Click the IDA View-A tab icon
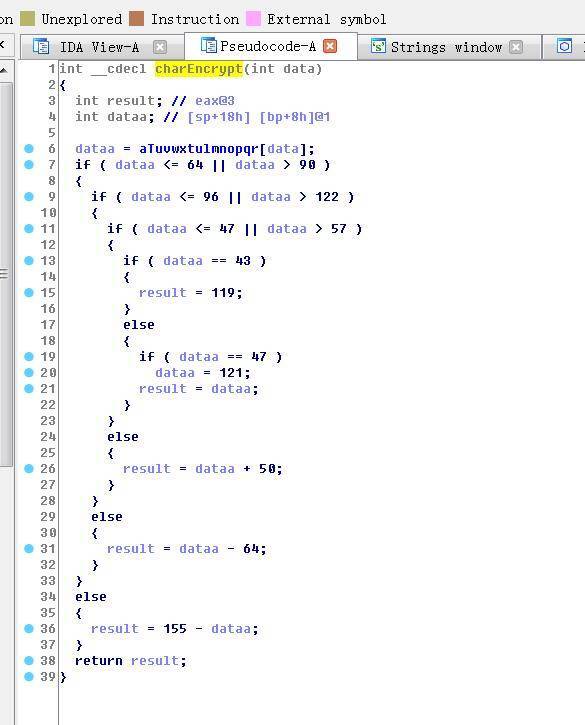This screenshot has width=585, height=725. click(x=42, y=47)
